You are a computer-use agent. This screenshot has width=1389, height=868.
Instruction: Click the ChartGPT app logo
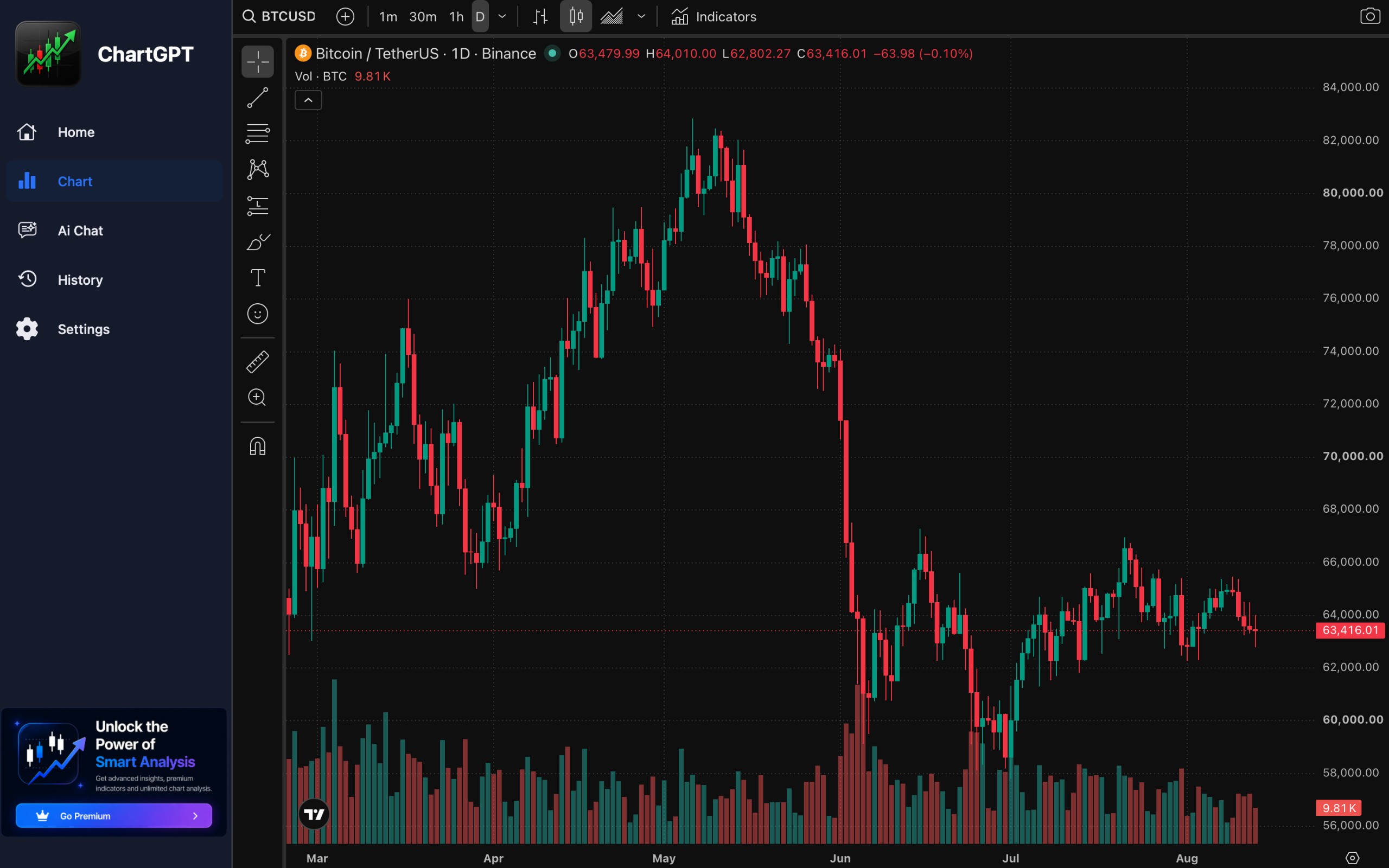(x=48, y=54)
